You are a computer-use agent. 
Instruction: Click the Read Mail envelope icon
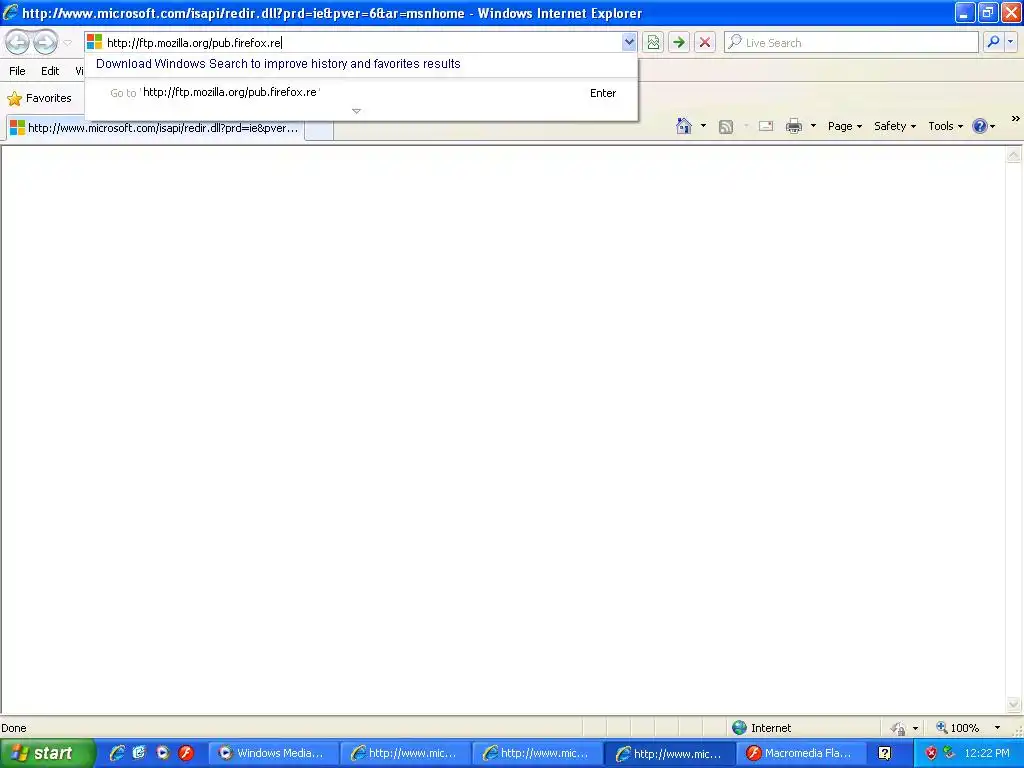tap(765, 126)
